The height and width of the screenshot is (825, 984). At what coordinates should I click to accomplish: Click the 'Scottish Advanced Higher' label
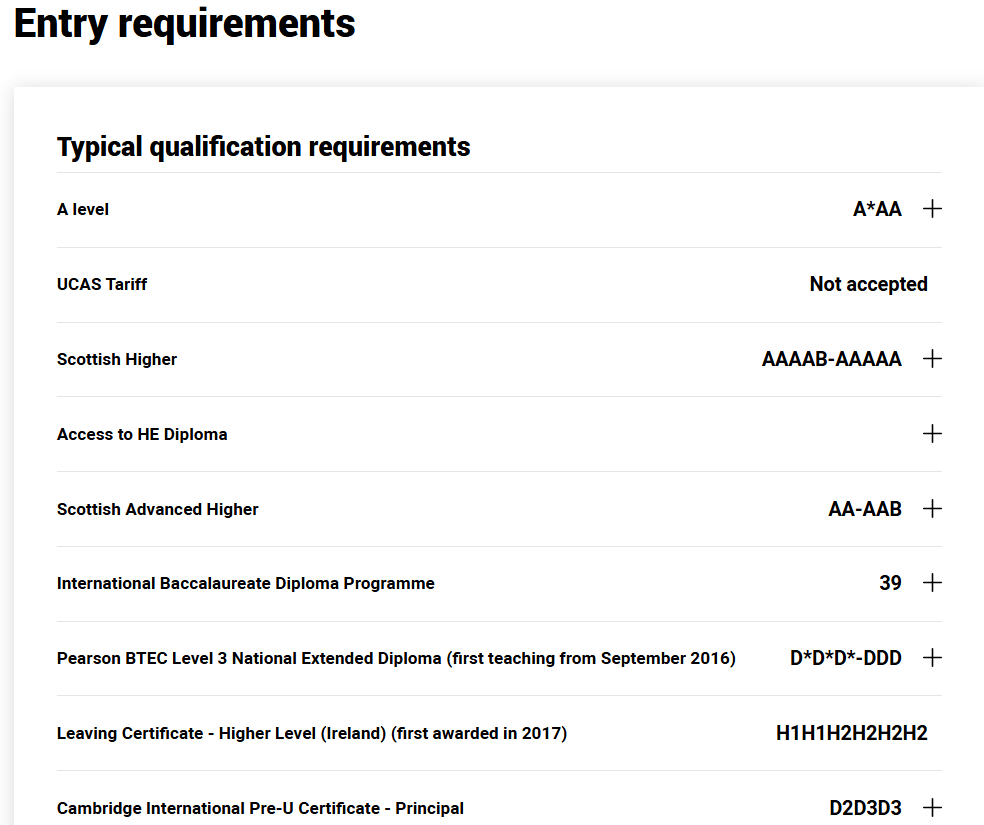click(x=158, y=509)
